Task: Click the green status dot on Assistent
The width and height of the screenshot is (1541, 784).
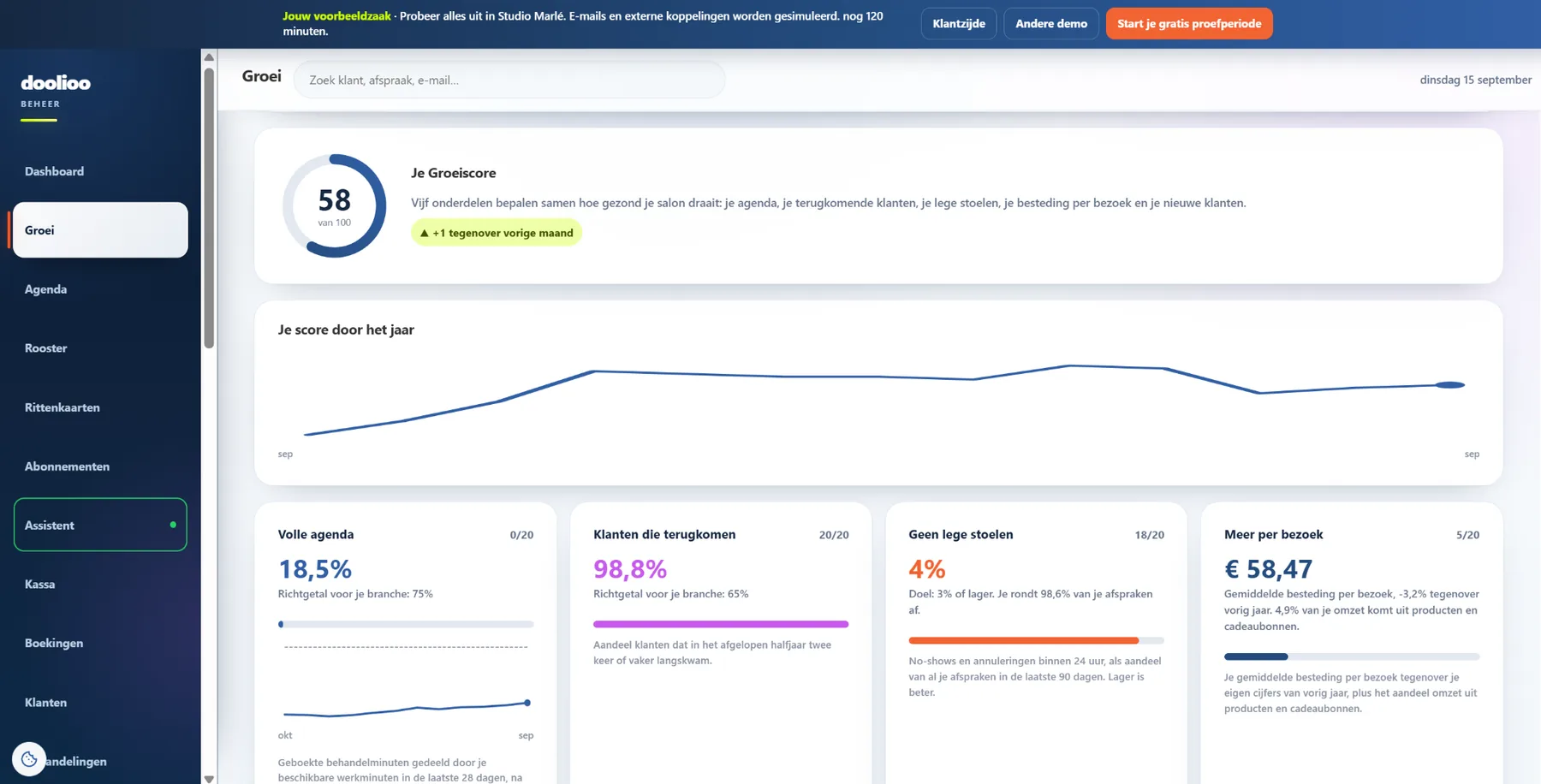Action: tap(173, 525)
